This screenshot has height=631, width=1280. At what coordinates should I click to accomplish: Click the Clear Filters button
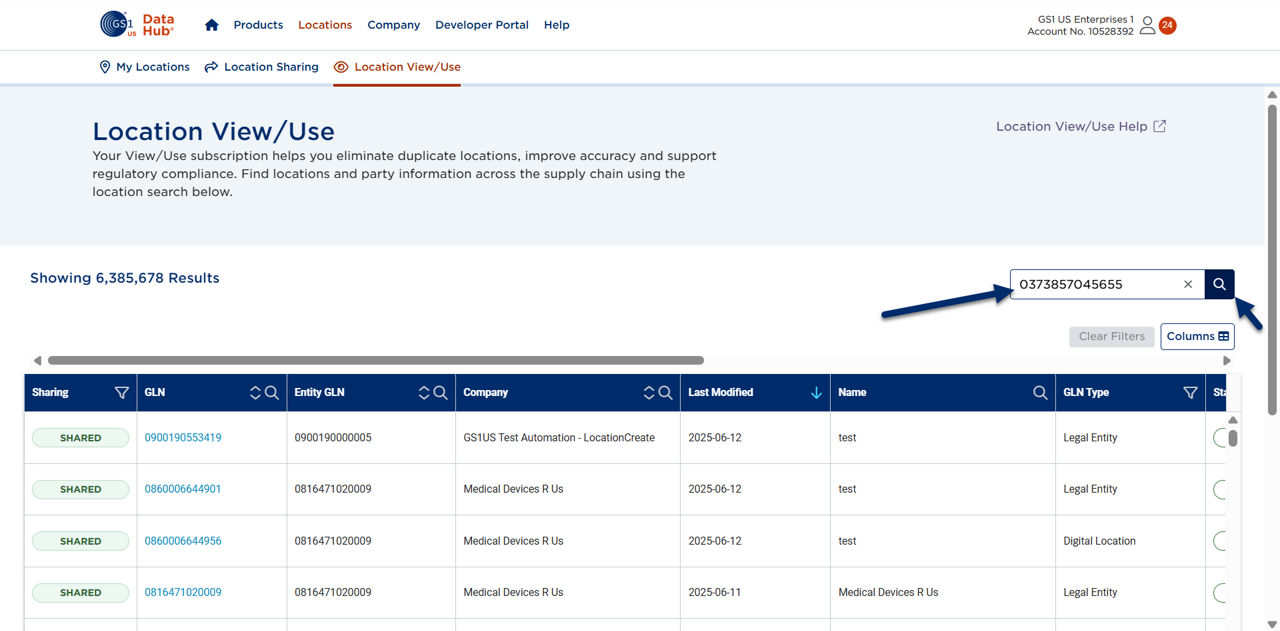(1111, 336)
